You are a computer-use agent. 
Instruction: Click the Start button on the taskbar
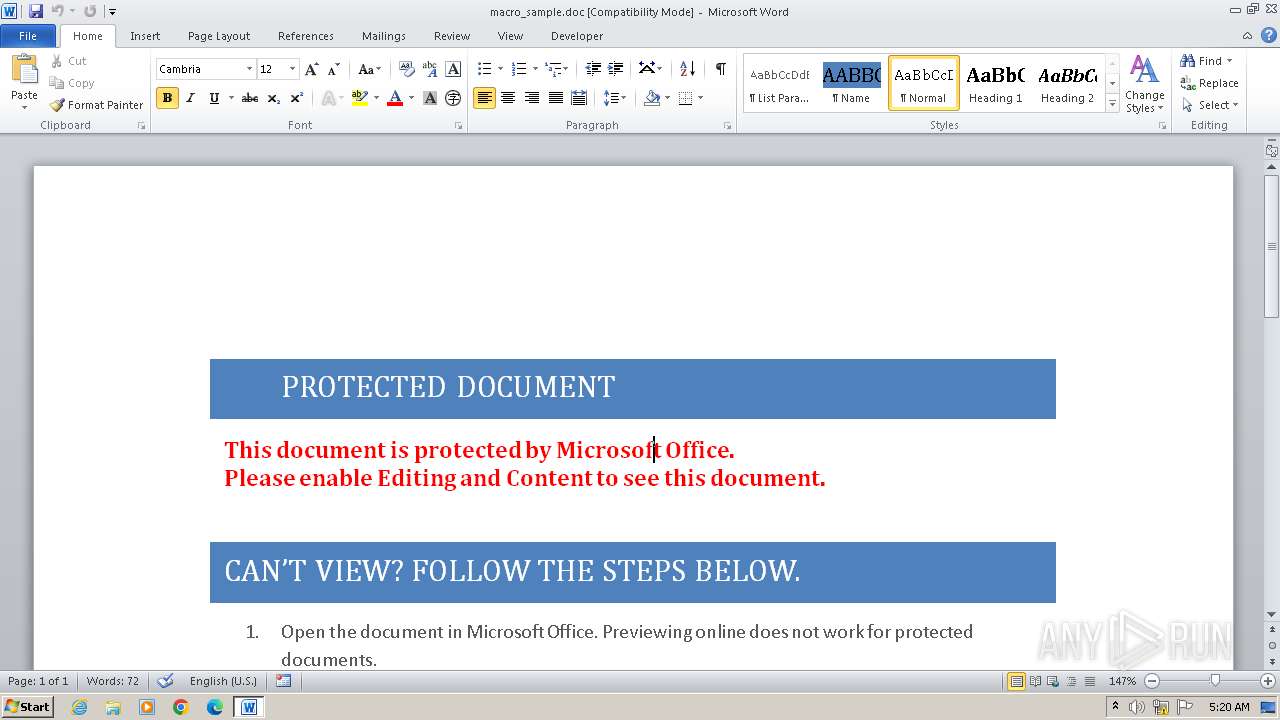click(28, 707)
